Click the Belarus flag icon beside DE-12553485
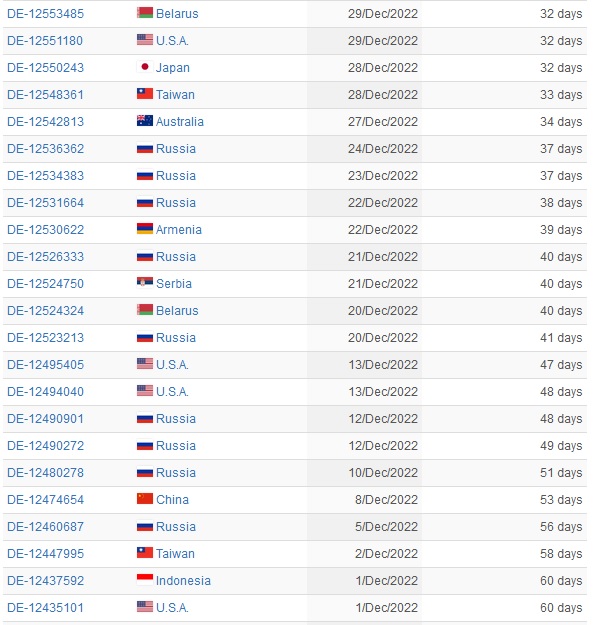The width and height of the screenshot is (597, 625). (145, 13)
